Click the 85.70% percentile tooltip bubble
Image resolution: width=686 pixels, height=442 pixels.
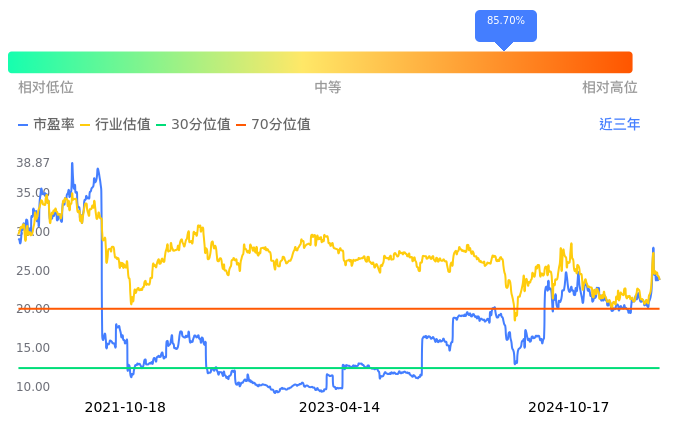point(505,22)
